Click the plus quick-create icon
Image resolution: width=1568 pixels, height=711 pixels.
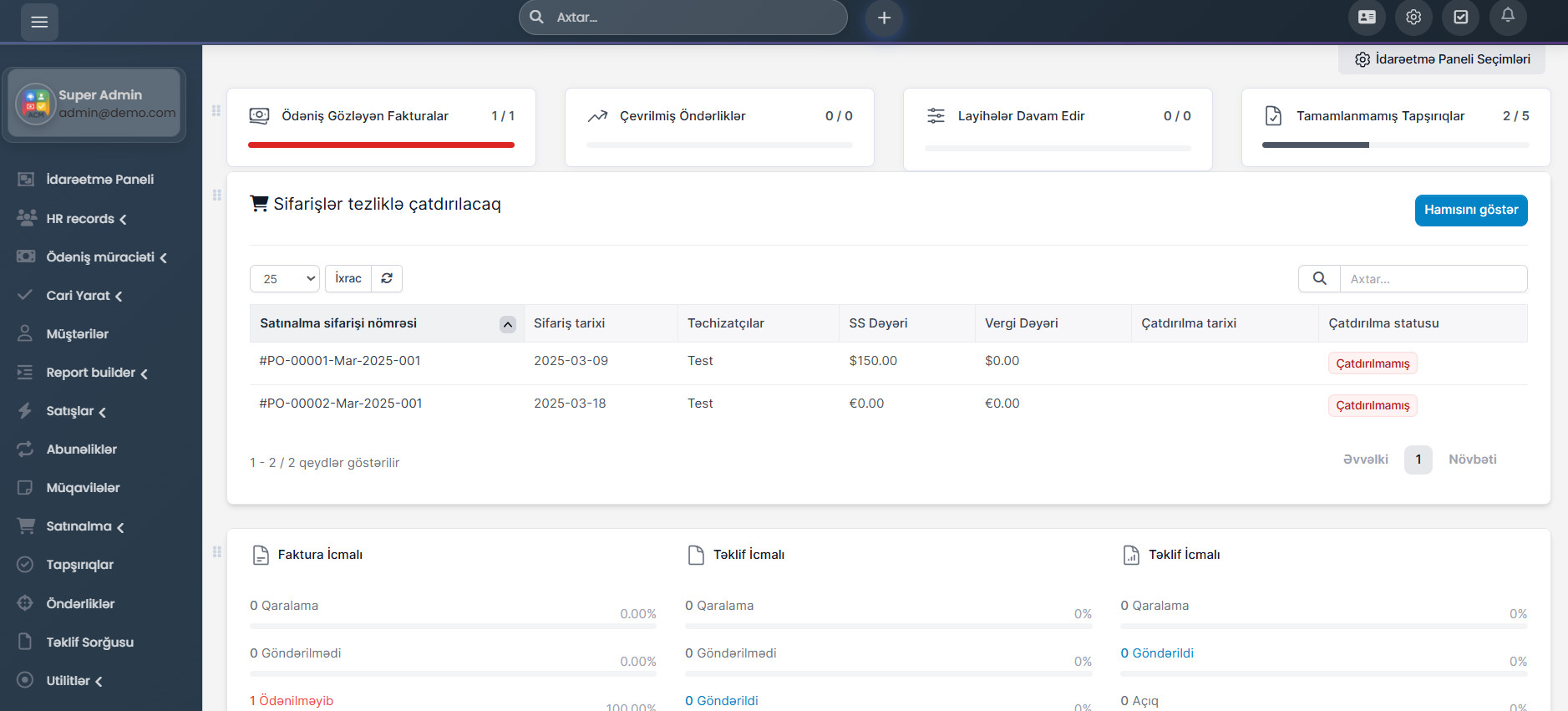click(884, 18)
